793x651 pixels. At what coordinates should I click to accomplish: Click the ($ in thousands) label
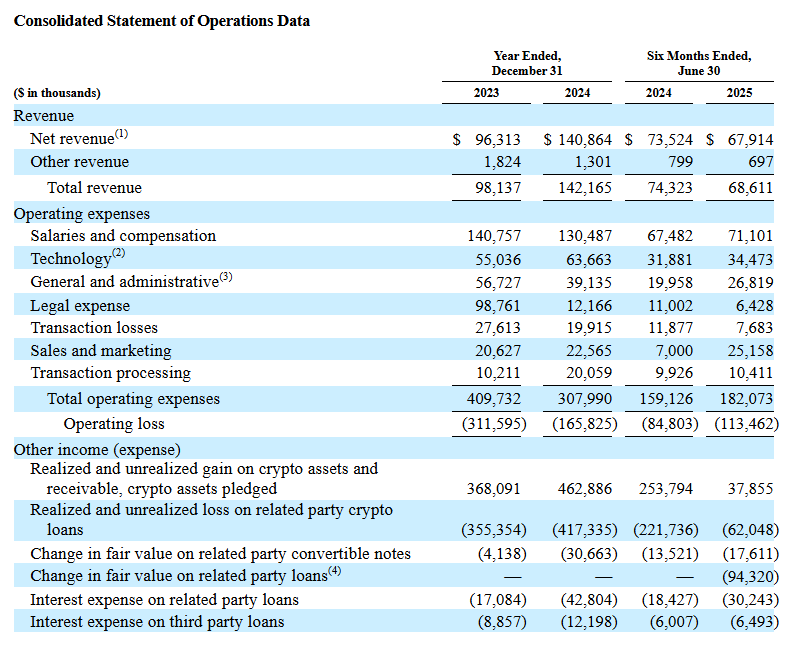[x=57, y=93]
